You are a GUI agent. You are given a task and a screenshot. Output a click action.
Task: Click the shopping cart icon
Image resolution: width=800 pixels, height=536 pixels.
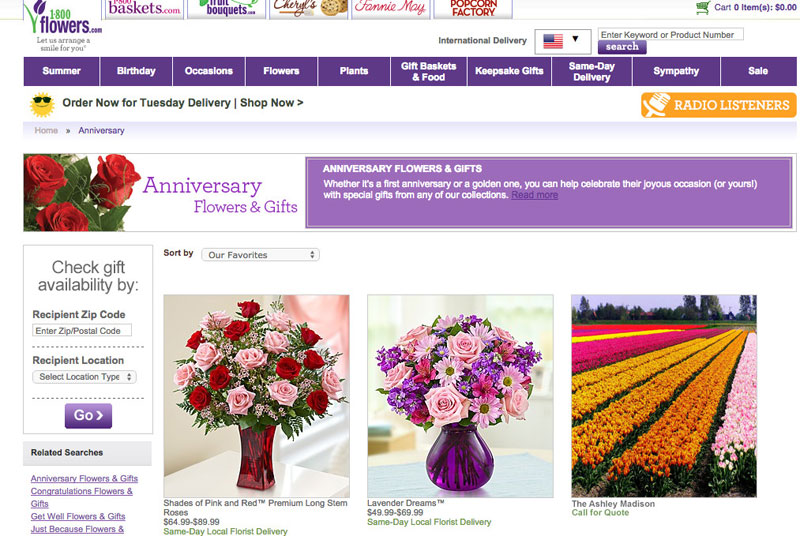[703, 8]
